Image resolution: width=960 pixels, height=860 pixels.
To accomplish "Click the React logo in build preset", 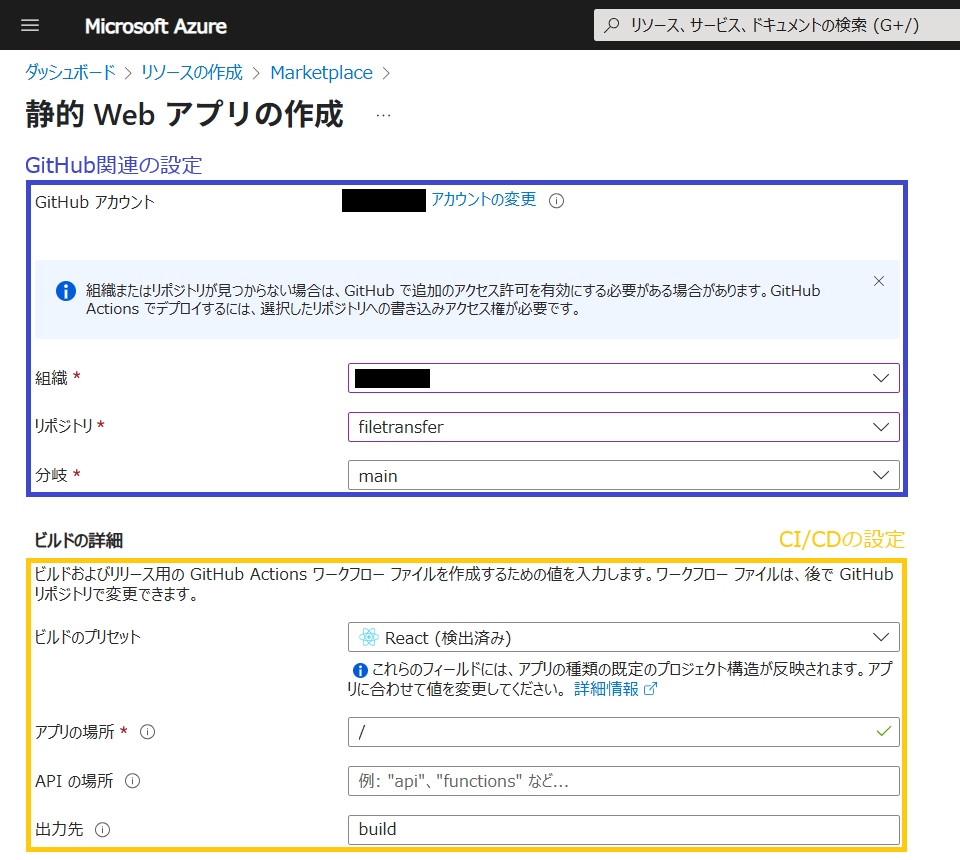I will click(x=369, y=637).
